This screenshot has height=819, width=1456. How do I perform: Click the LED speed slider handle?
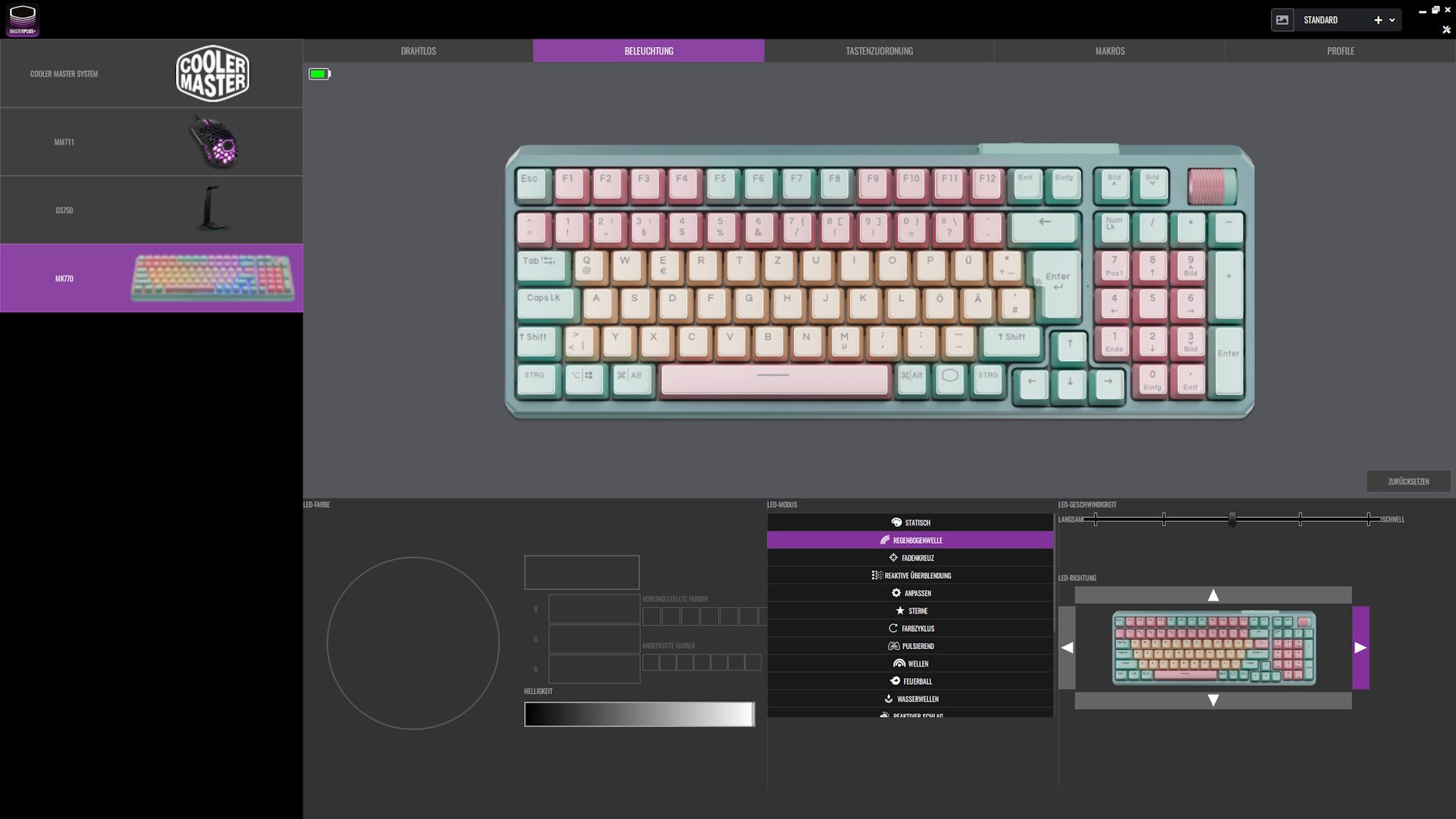coord(1232,519)
